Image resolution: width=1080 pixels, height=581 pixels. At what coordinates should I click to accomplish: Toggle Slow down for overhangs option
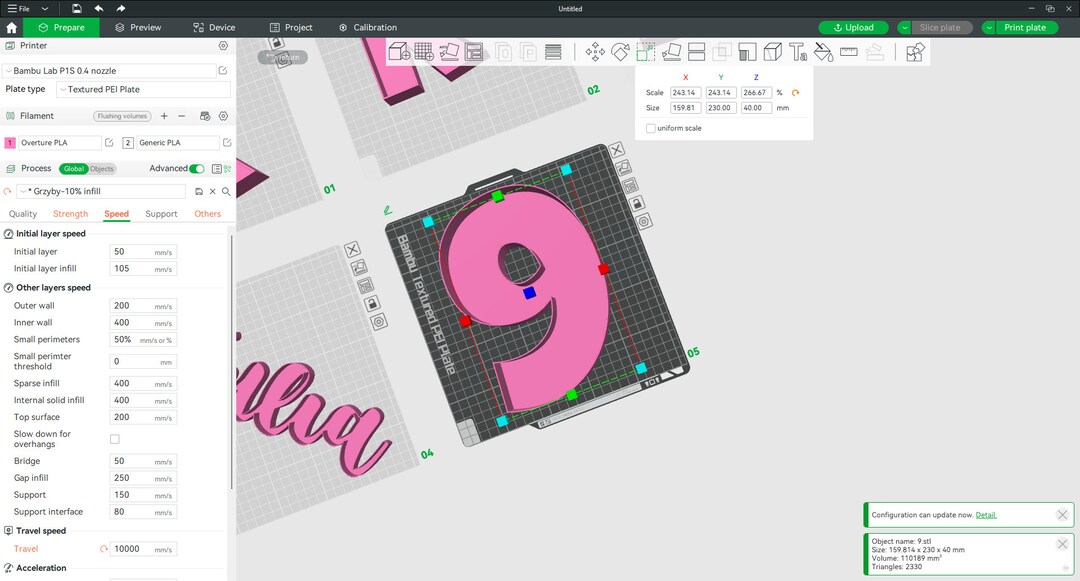point(115,438)
